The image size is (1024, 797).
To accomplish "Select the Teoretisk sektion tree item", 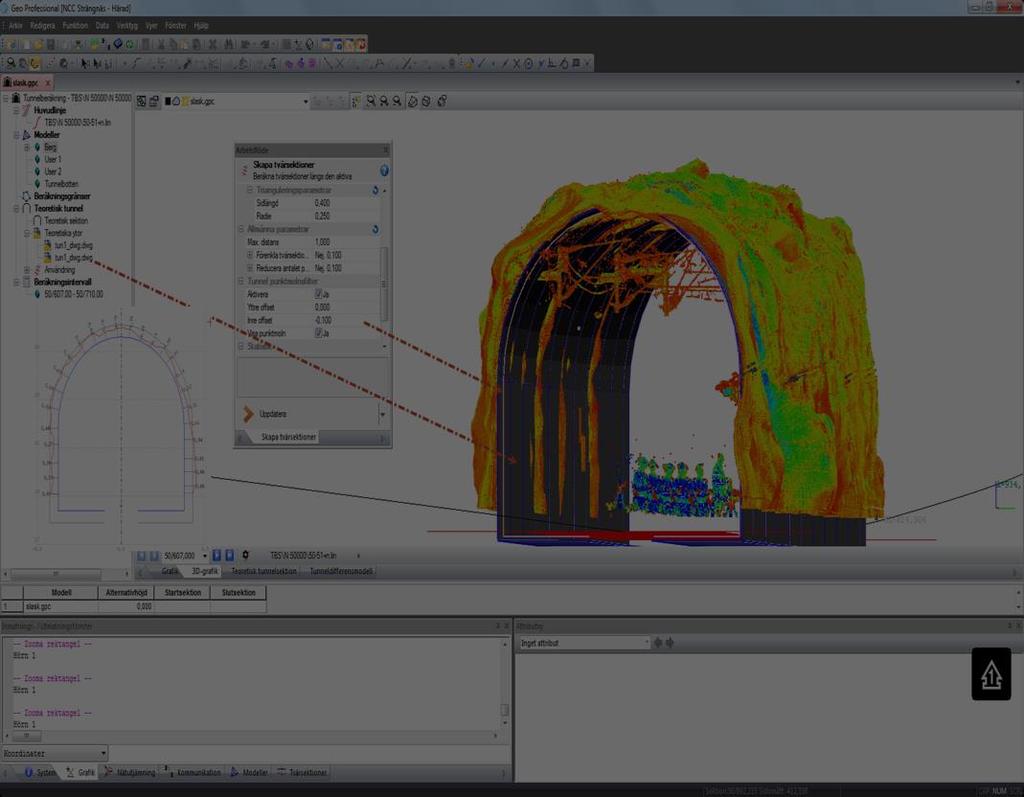I will (x=66, y=221).
